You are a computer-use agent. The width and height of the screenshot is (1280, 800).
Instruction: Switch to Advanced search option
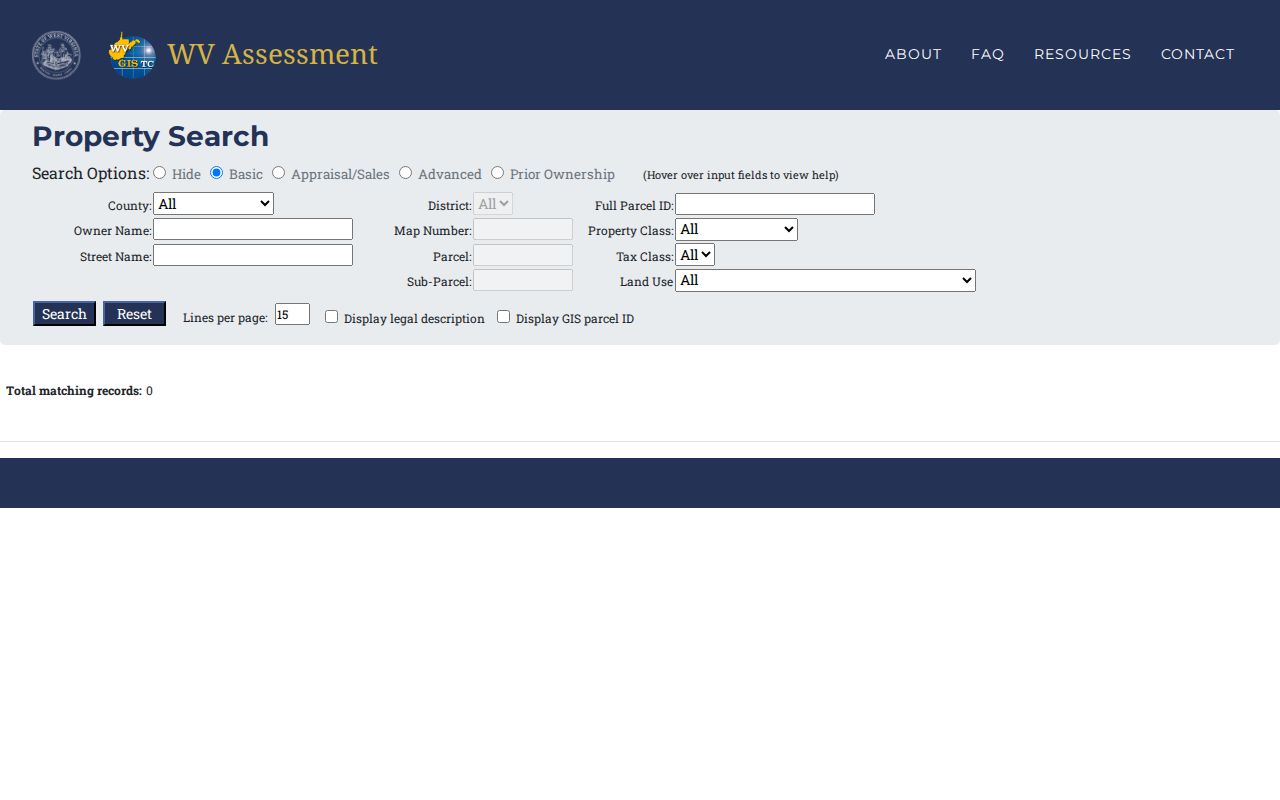[406, 173]
